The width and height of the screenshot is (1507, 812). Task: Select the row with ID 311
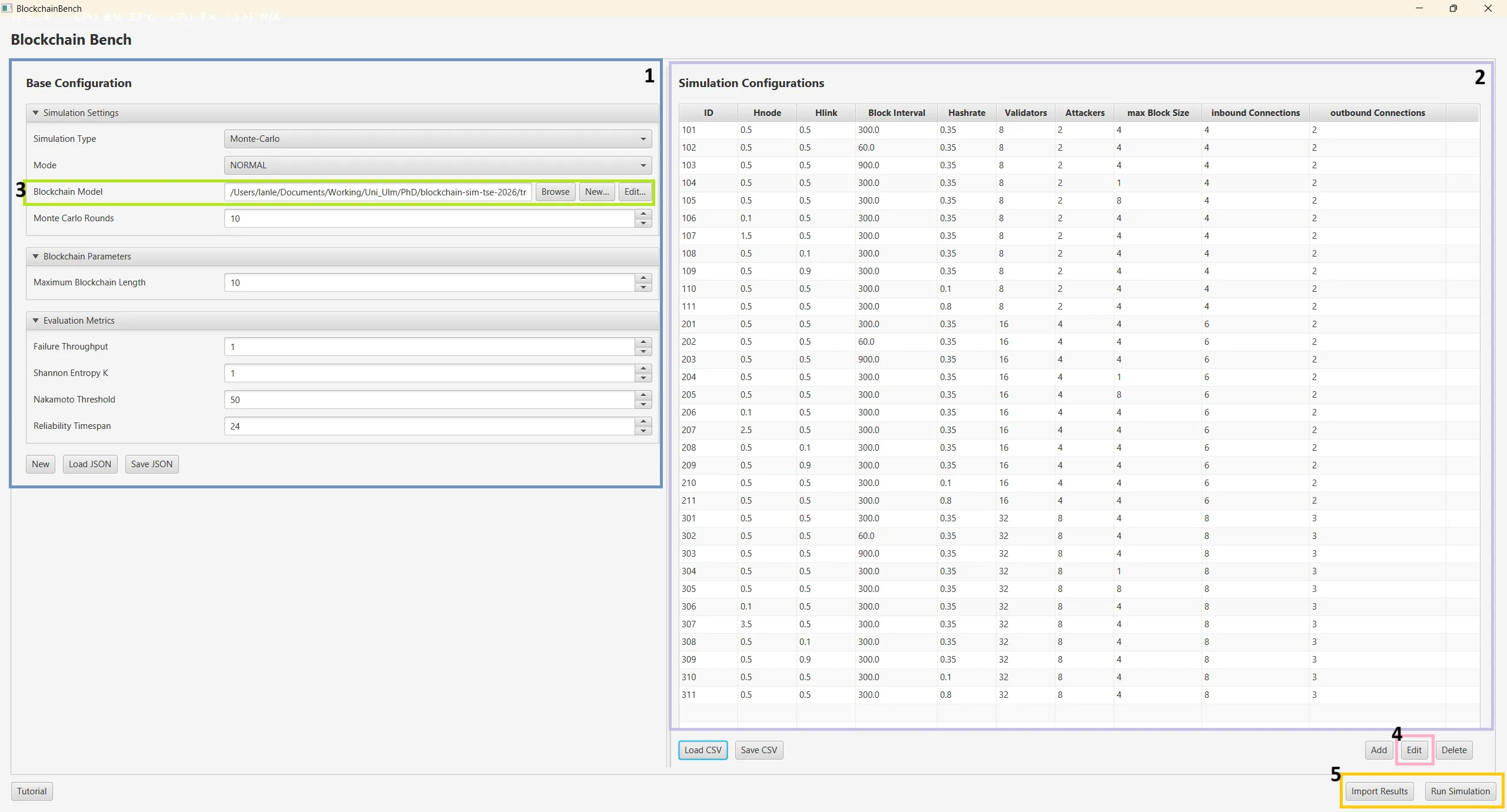coord(1079,695)
